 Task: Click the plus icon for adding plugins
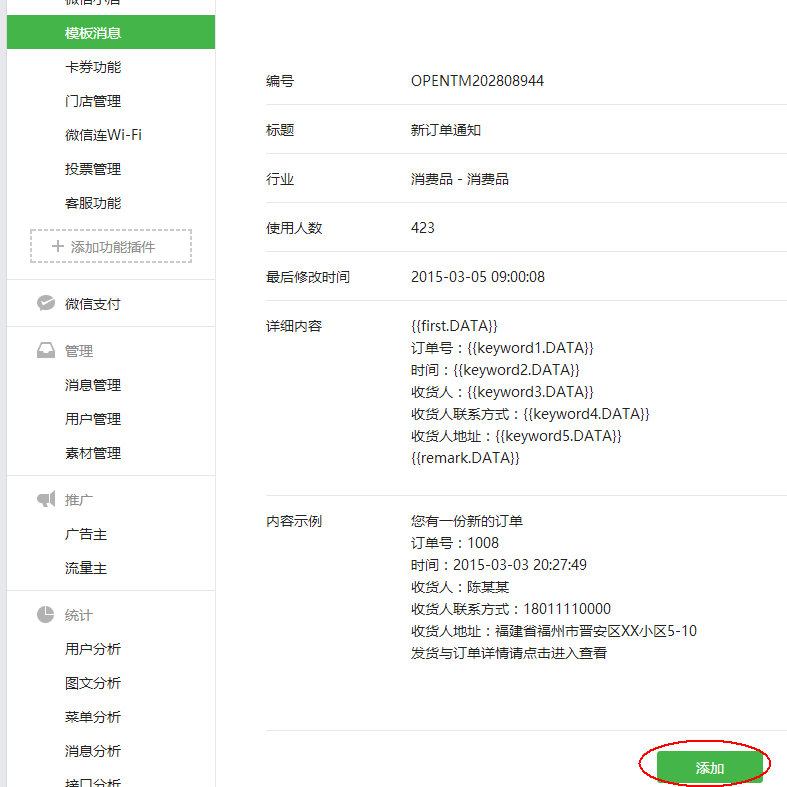(57, 246)
